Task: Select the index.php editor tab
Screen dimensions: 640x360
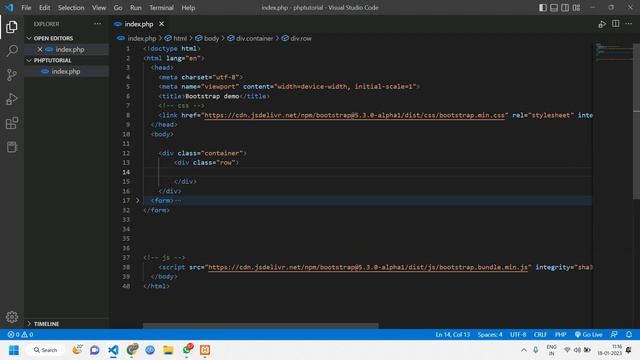Action: [x=139, y=24]
